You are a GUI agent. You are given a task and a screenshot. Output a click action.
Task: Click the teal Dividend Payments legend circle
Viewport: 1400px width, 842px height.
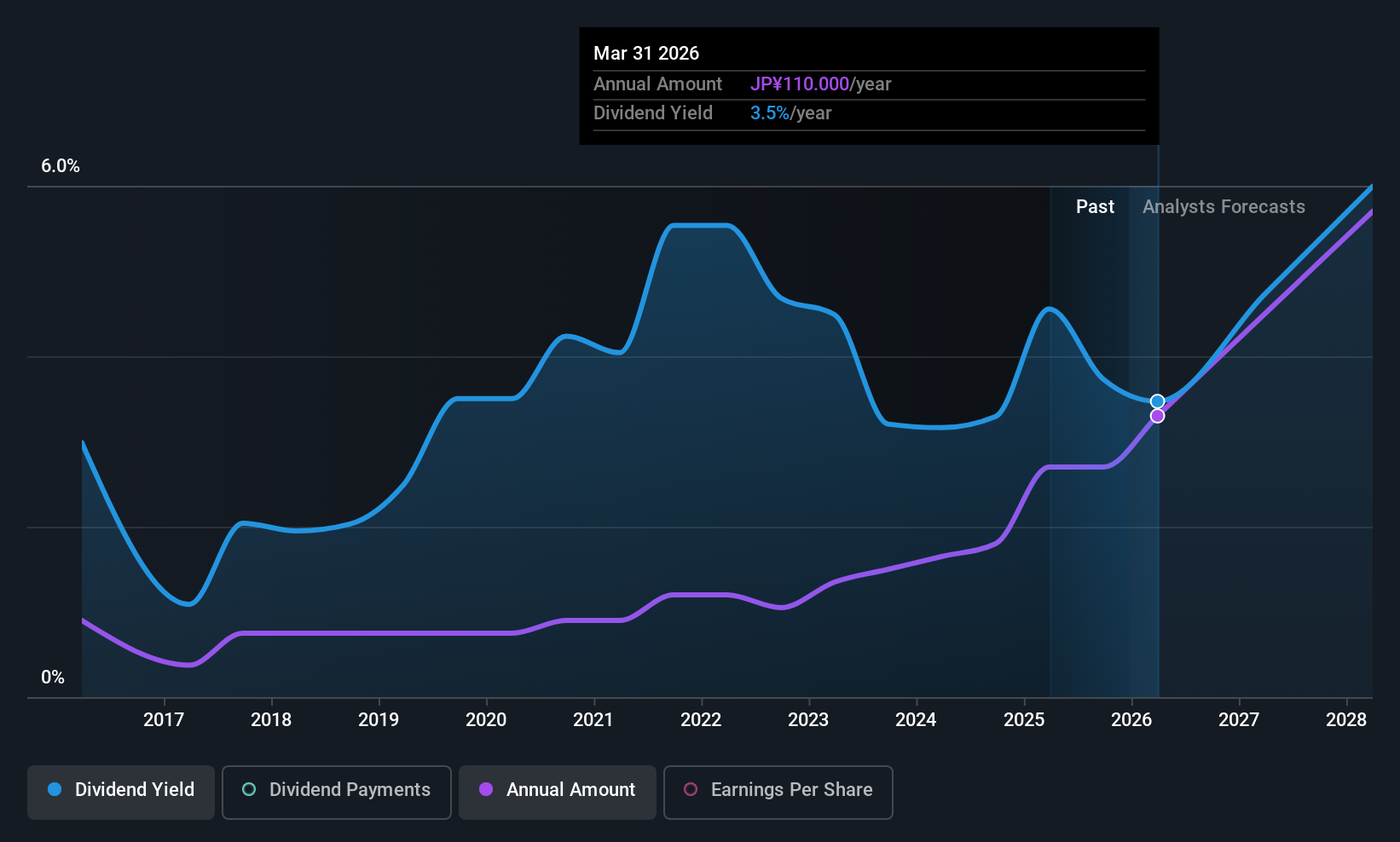249,789
